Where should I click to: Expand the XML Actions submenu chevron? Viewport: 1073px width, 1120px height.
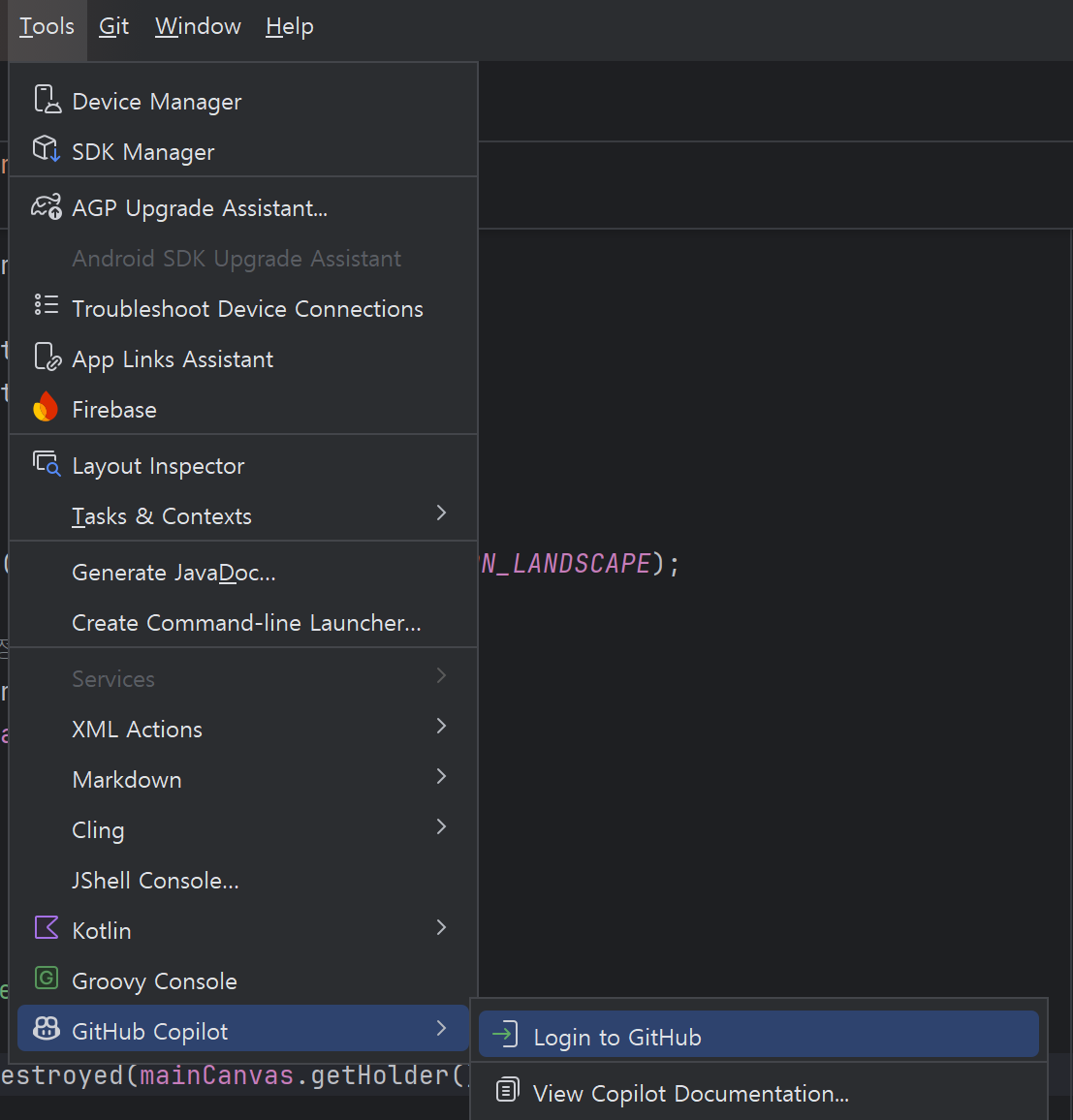click(x=441, y=727)
